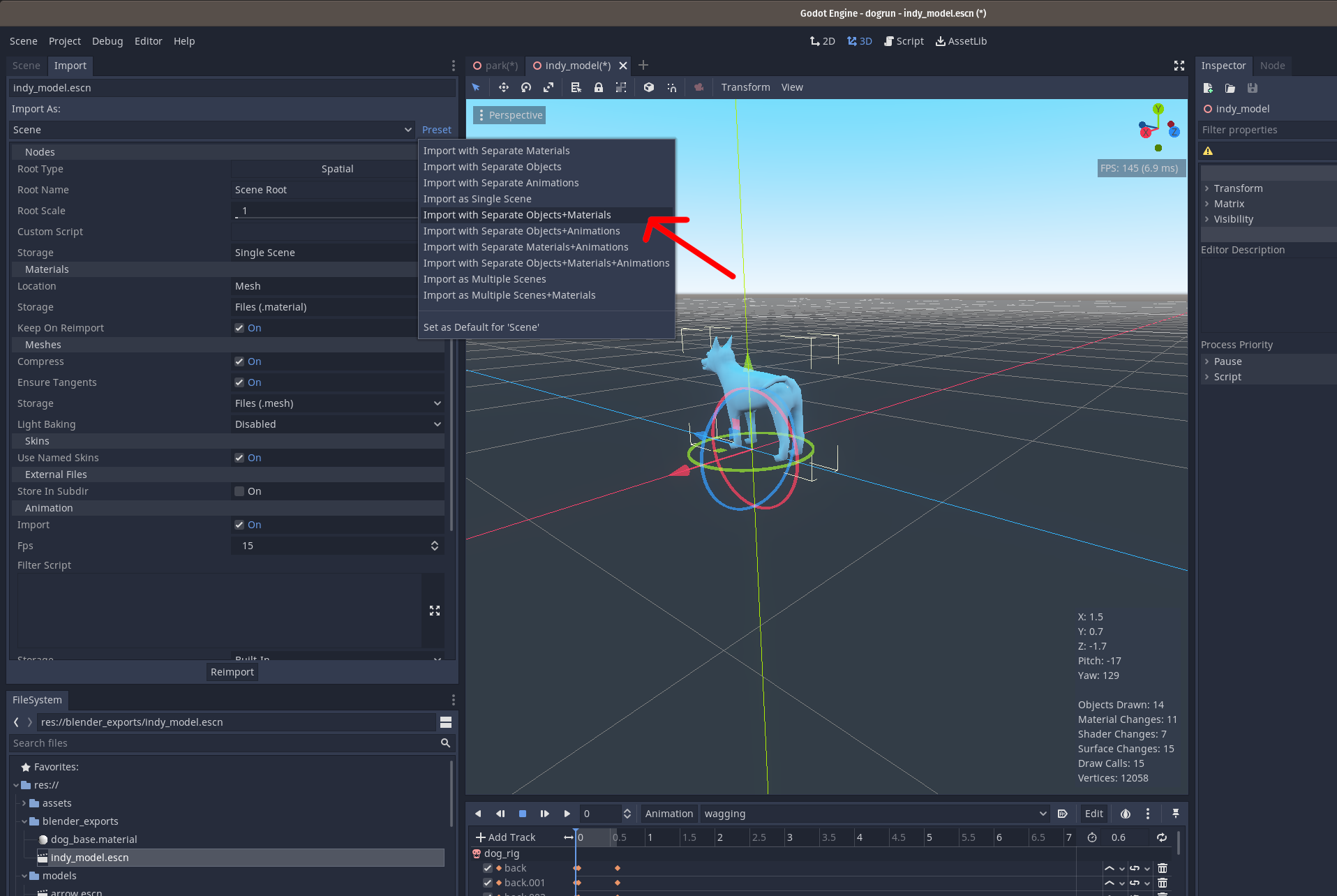This screenshot has width=1337, height=896.
Task: Enable the Store In Subdir checkbox
Action: 239,491
